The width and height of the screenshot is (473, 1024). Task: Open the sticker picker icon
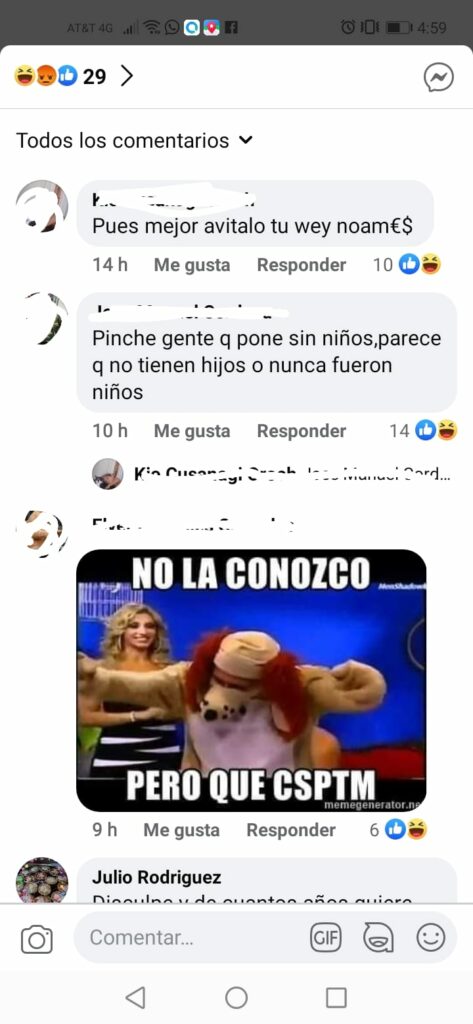pos(378,938)
